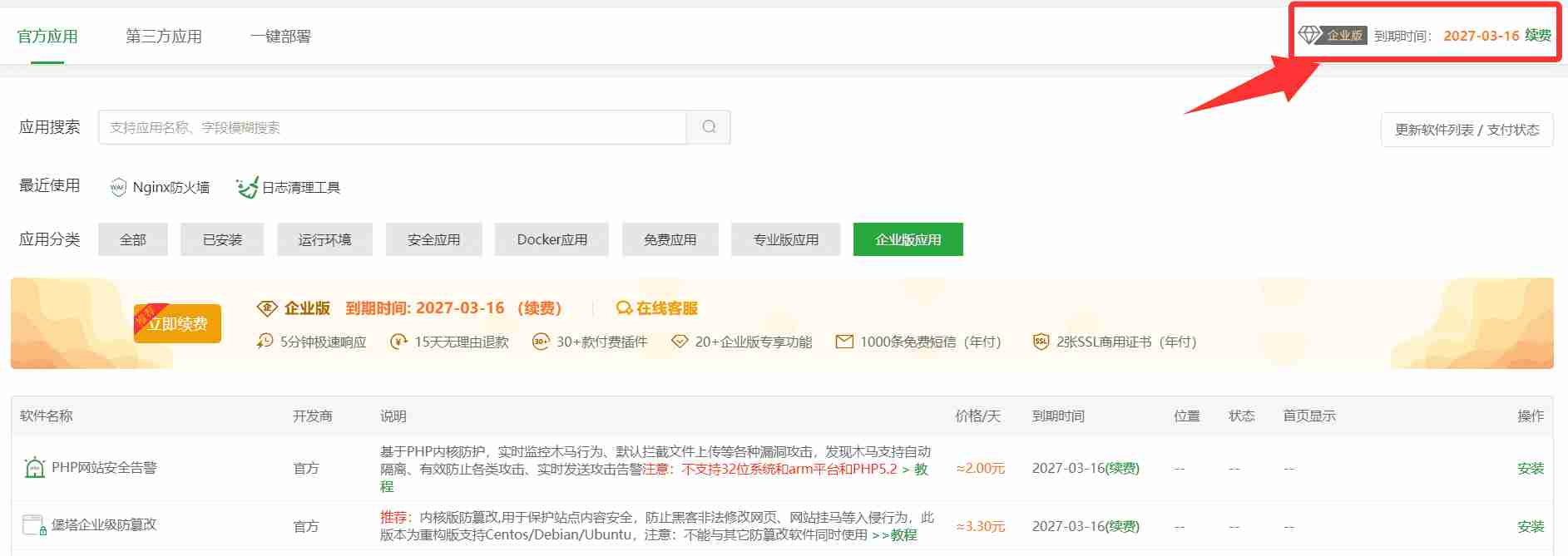Click 企业版 badge at top right
The width and height of the screenshot is (1568, 556).
(x=1344, y=36)
